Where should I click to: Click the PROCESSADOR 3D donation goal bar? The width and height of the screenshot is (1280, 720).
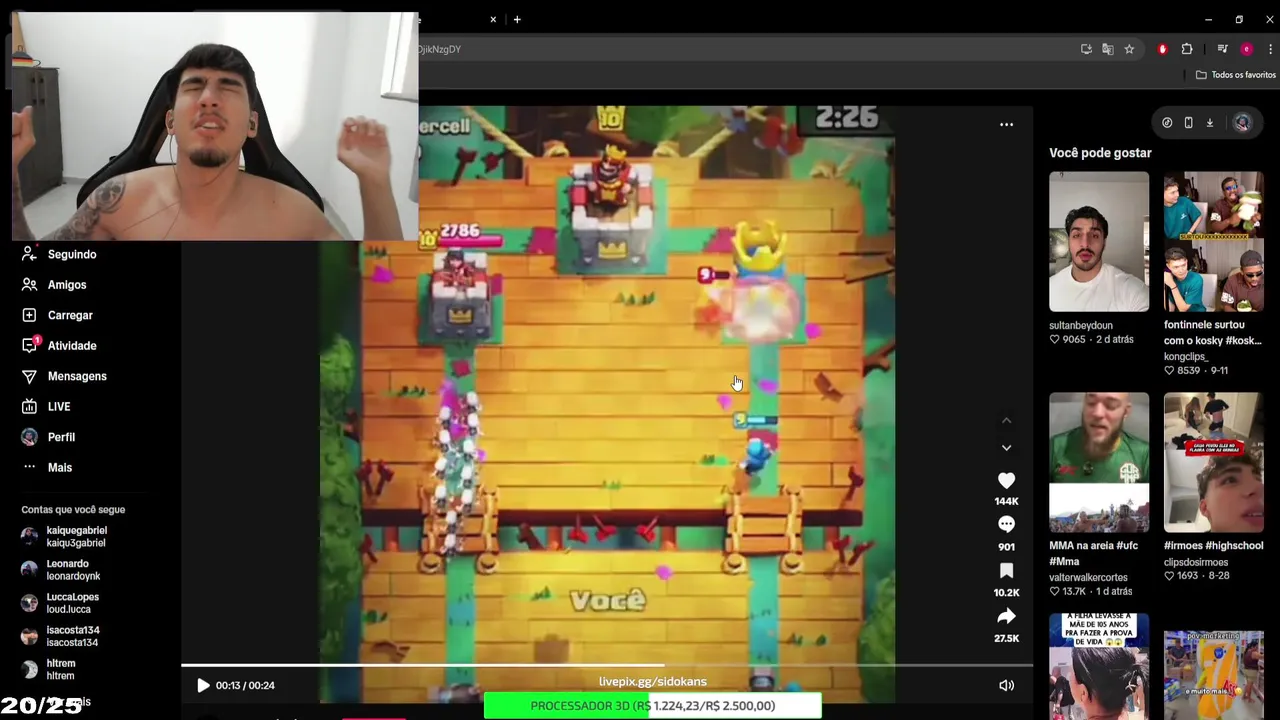[x=652, y=706]
